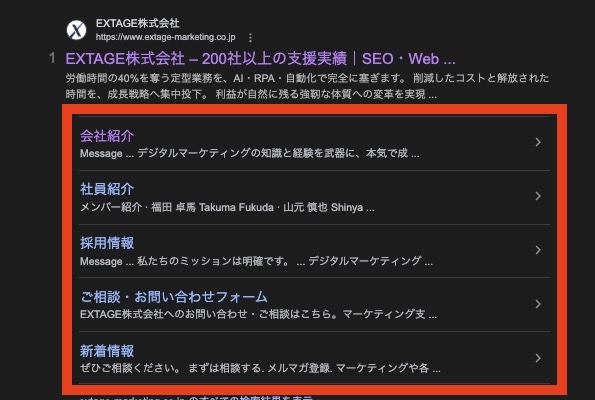
Task: Open the 会社紹介 sitelink
Action: coord(107,136)
